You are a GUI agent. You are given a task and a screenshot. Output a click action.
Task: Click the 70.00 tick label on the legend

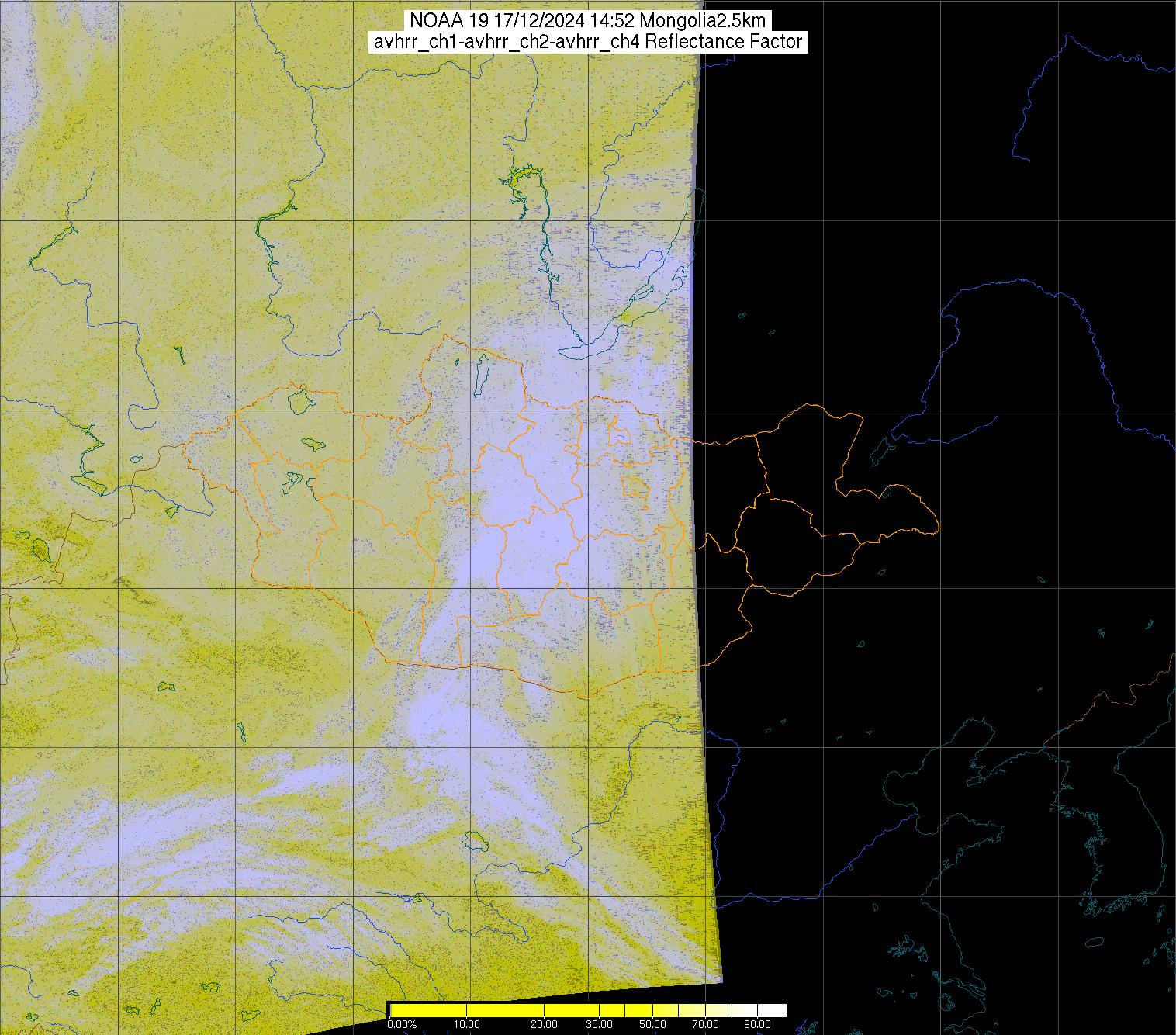pyautogui.click(x=704, y=1025)
